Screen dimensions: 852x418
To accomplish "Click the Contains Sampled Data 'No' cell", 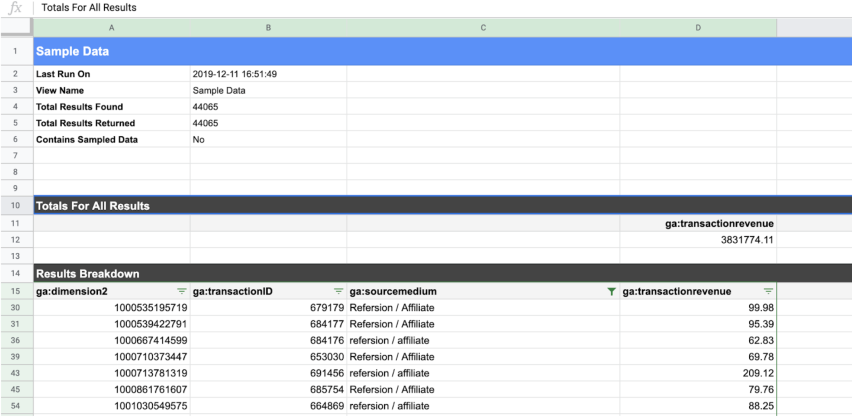I will [199, 140].
